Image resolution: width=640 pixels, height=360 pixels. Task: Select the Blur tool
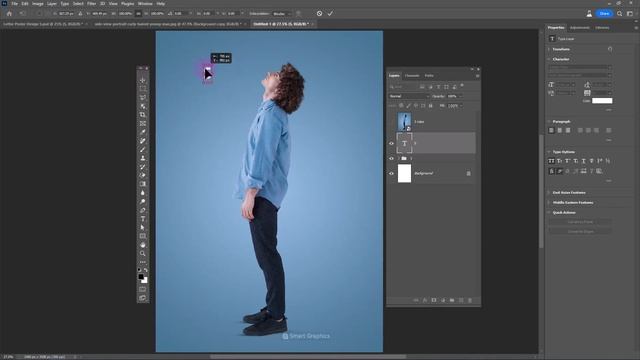(x=142, y=193)
